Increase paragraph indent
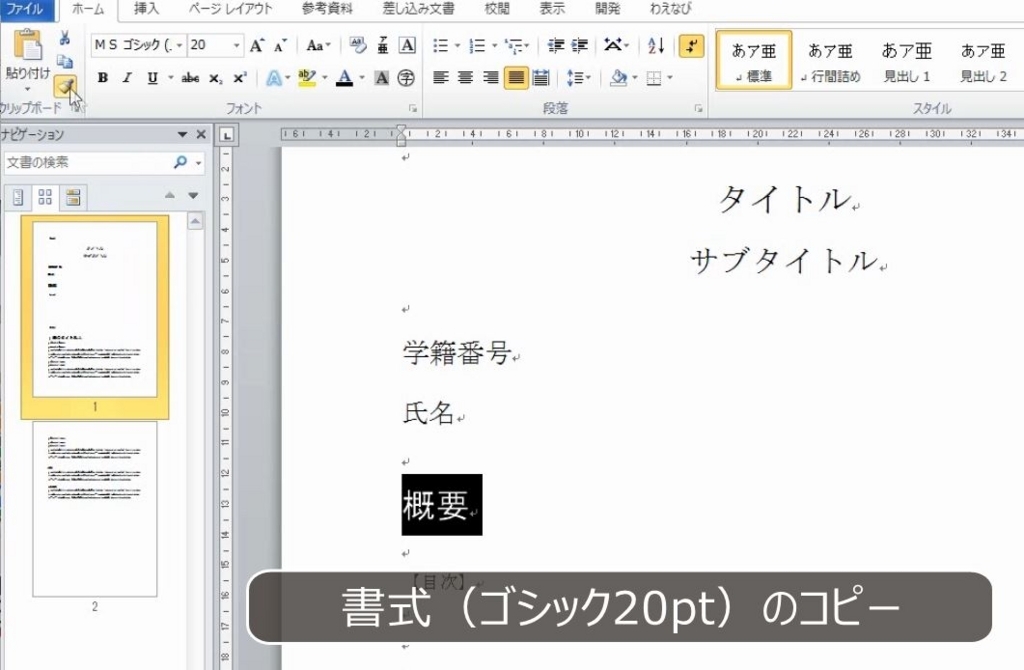This screenshot has width=1024, height=670. [579, 46]
